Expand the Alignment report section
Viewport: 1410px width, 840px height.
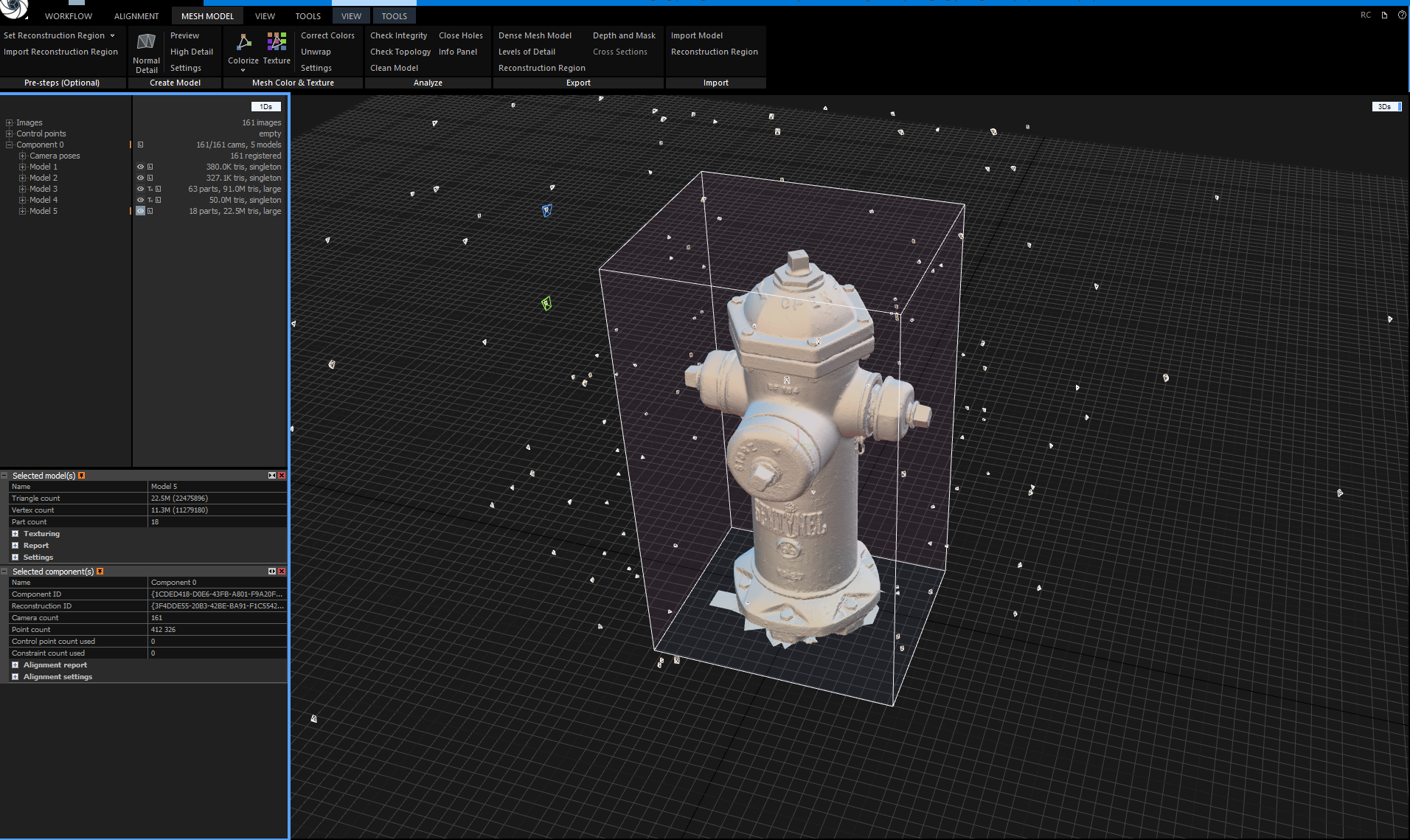pyautogui.click(x=15, y=665)
